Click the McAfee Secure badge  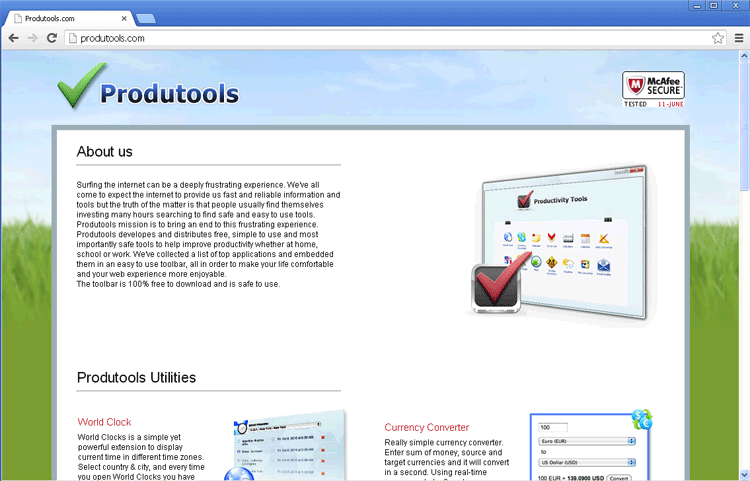pos(653,89)
